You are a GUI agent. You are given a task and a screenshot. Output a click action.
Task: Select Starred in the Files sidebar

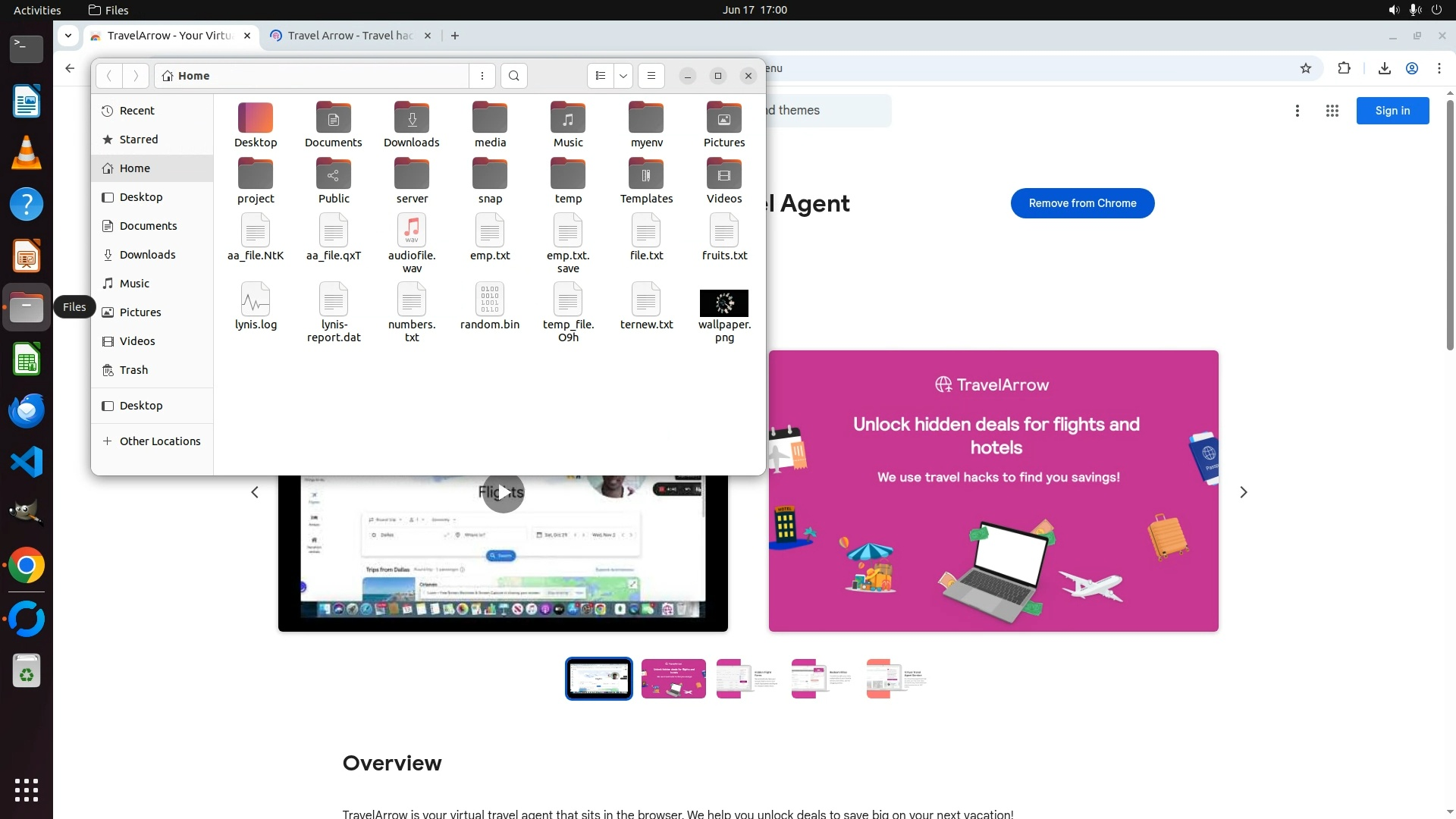pos(139,140)
